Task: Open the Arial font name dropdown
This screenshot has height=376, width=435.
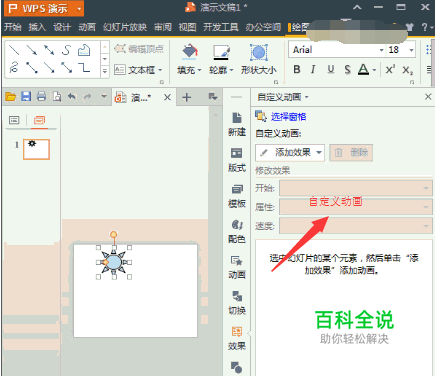Action: point(381,50)
